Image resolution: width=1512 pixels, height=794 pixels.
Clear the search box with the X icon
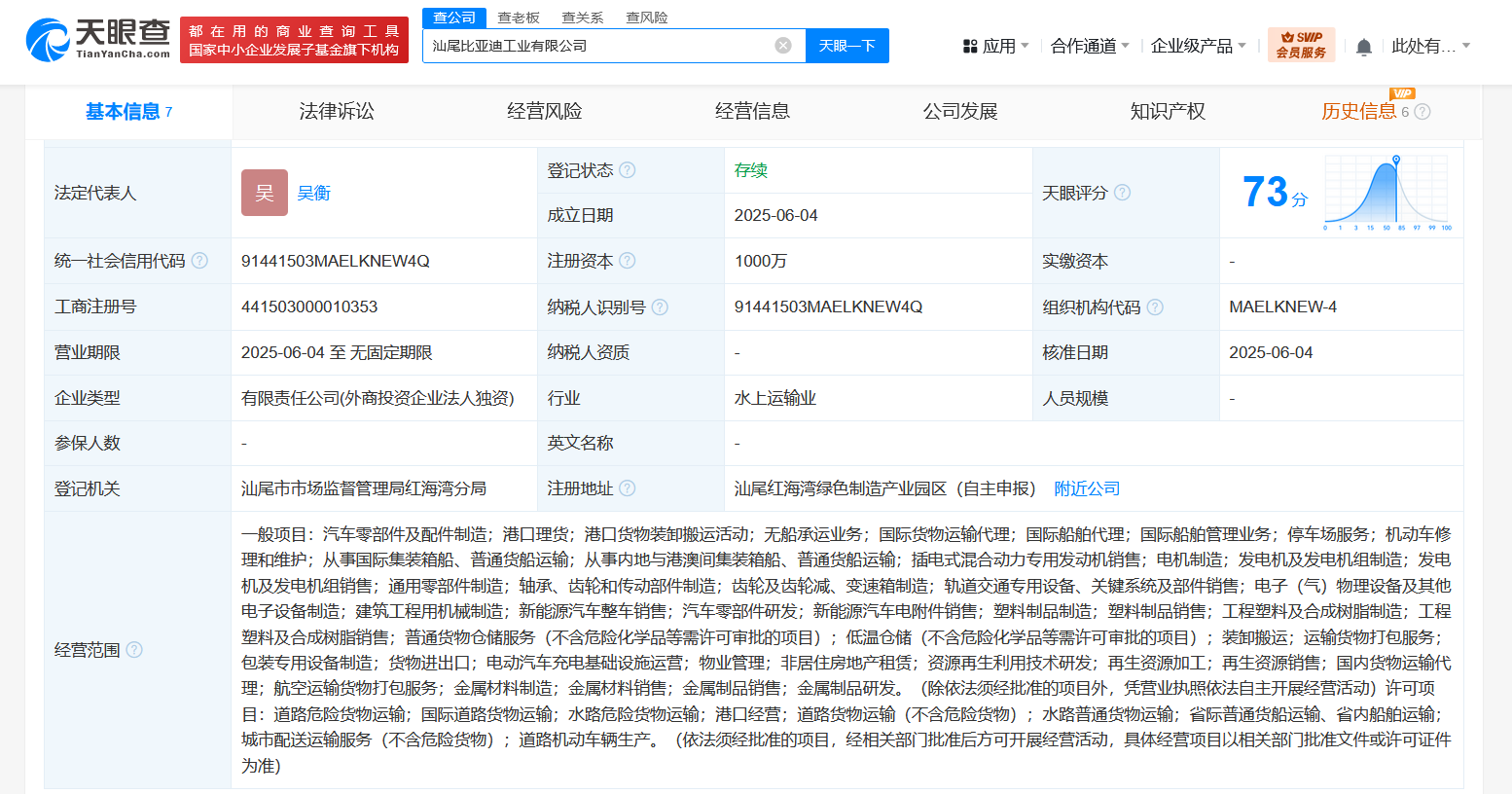pyautogui.click(x=783, y=46)
